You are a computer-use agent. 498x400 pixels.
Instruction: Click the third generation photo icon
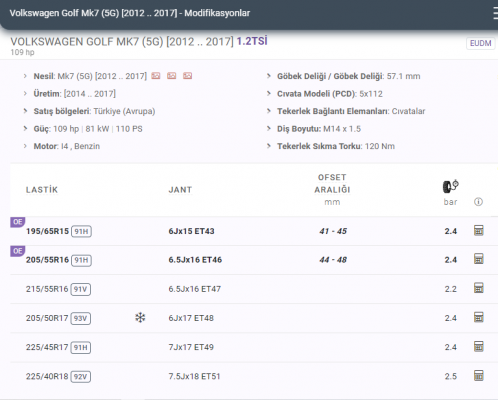[x=187, y=76]
